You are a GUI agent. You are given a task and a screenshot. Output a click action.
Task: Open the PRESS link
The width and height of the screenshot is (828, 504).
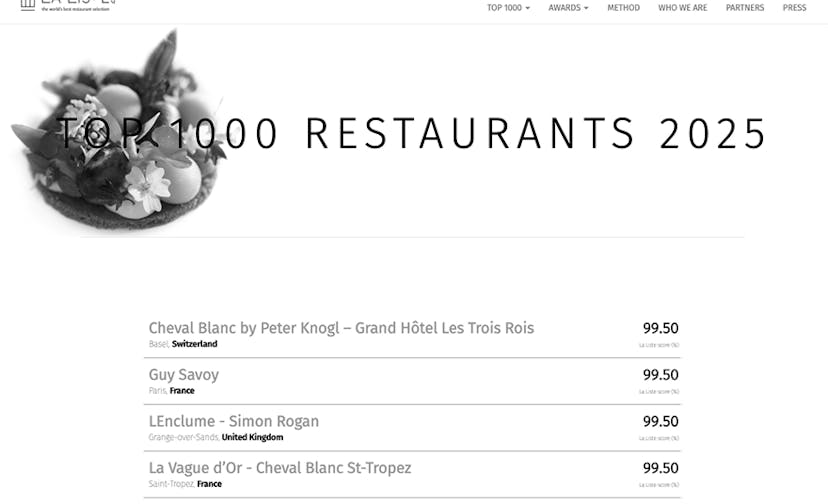794,8
